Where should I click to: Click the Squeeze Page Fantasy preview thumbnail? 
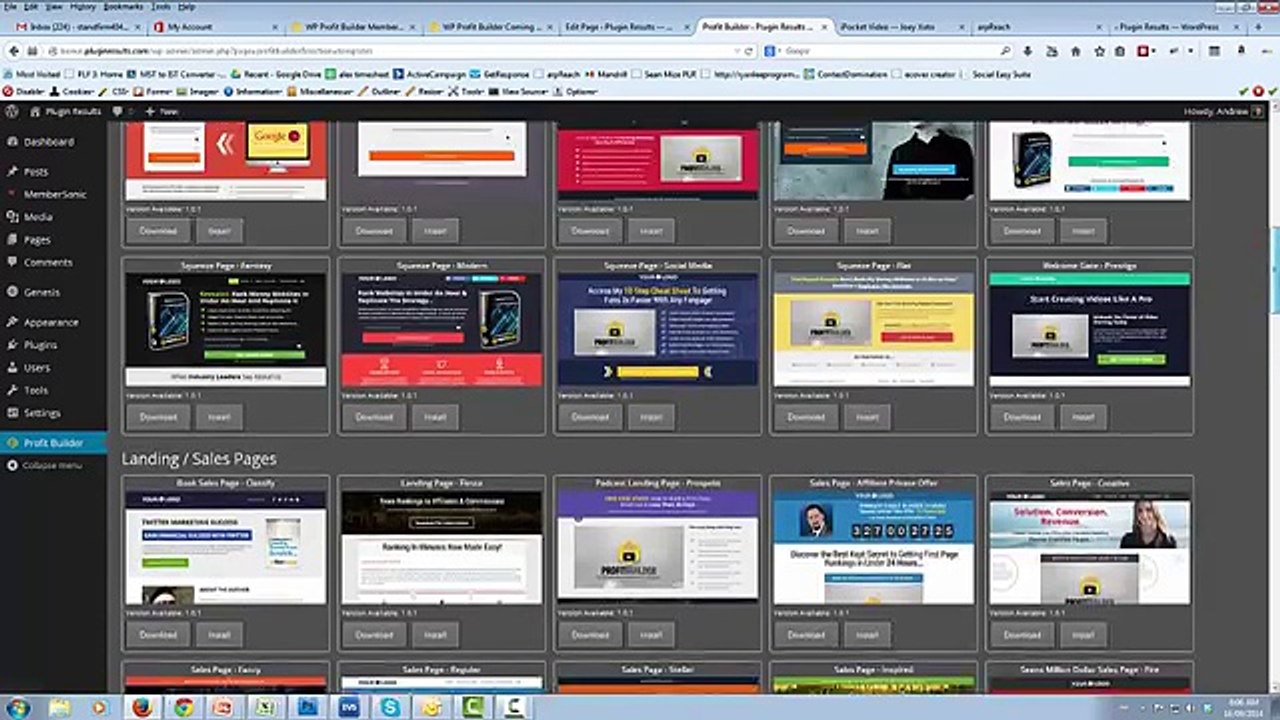tap(225, 330)
